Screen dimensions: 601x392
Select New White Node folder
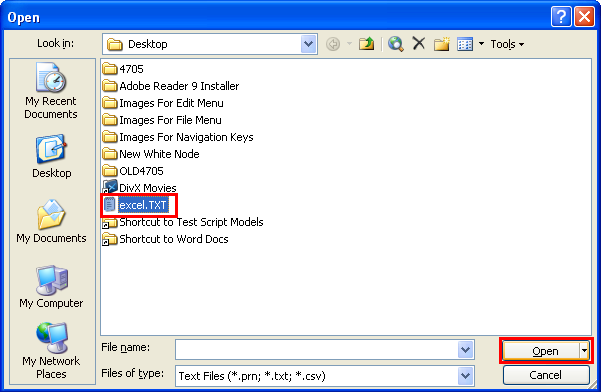click(151, 154)
